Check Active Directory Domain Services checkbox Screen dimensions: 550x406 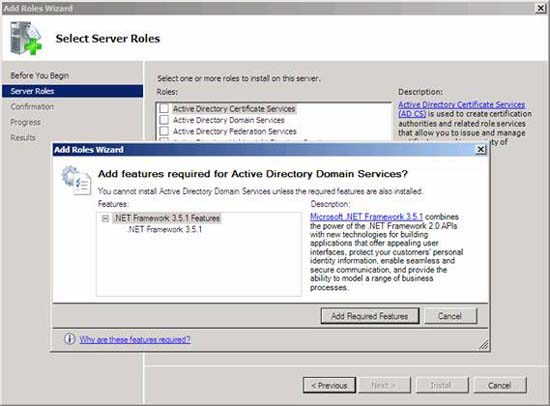[164, 120]
